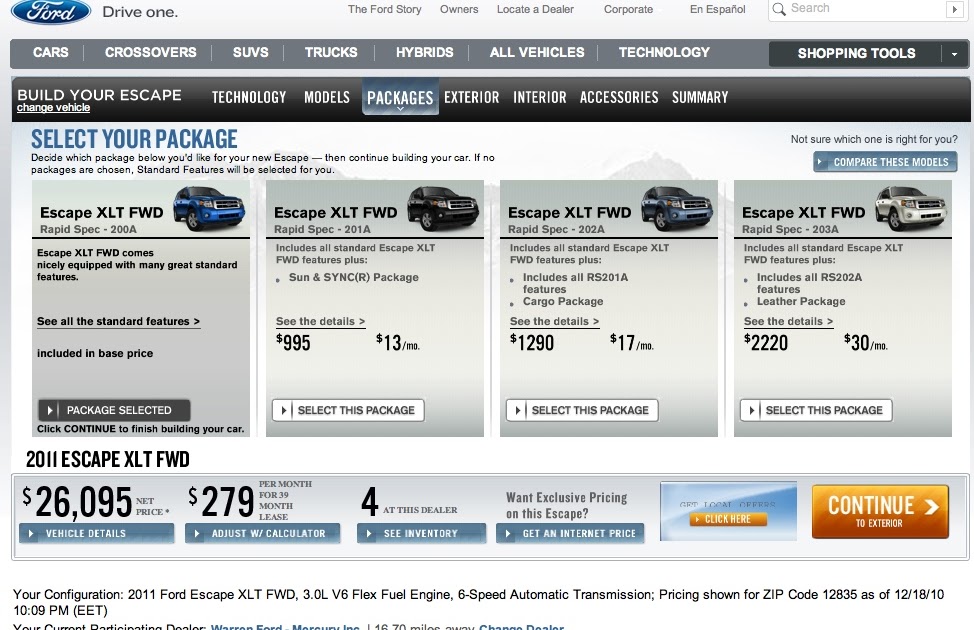This screenshot has width=974, height=630.
Task: Open the CARS menu
Action: click(x=50, y=53)
